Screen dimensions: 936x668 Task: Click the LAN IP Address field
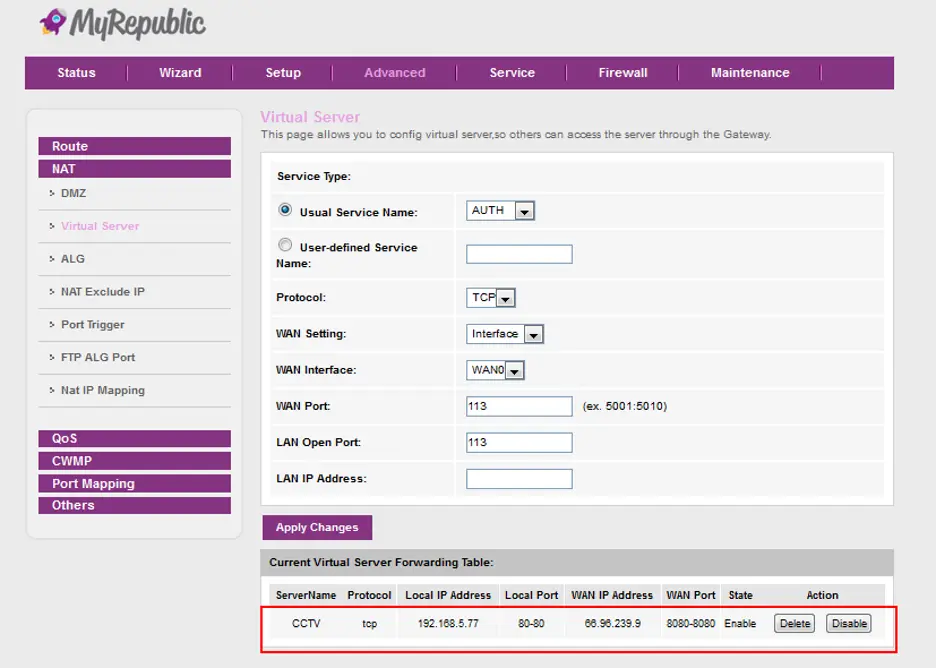(x=519, y=479)
